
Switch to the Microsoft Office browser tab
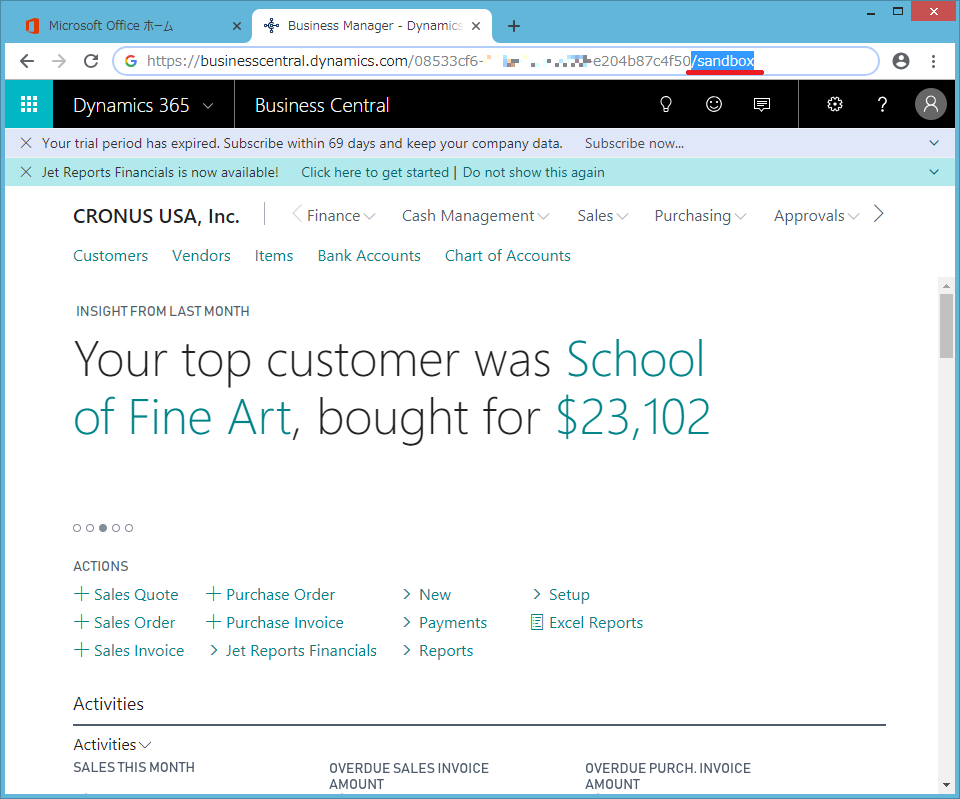(x=129, y=26)
